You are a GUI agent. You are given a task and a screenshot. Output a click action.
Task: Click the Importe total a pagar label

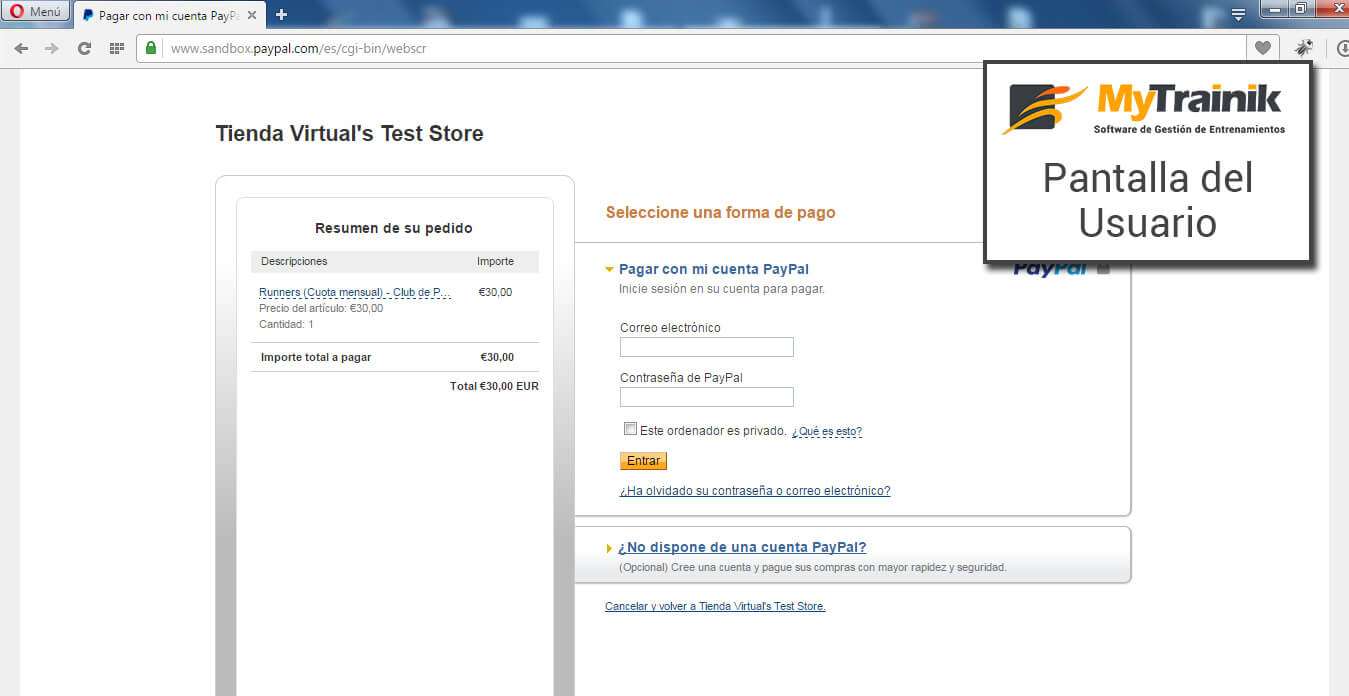(x=316, y=357)
